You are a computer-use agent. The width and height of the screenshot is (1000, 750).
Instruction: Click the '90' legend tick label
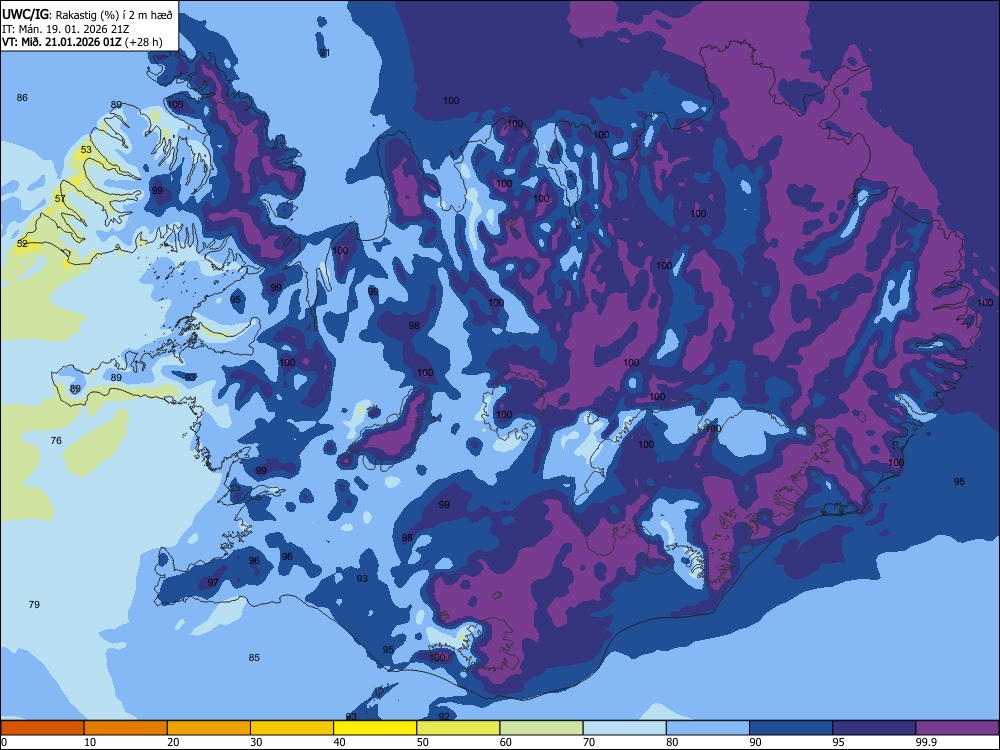755,742
